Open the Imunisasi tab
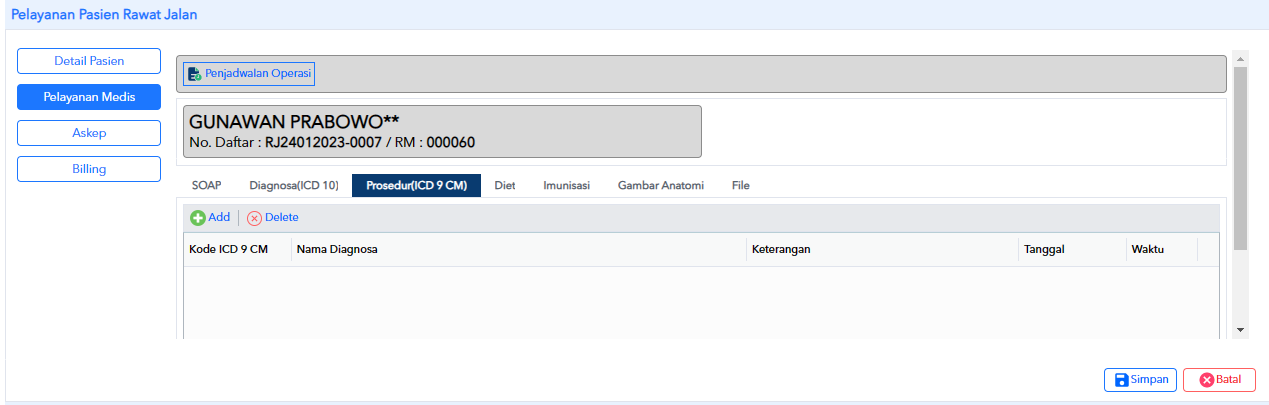Image resolution: width=1269 pixels, height=405 pixels. (x=566, y=186)
